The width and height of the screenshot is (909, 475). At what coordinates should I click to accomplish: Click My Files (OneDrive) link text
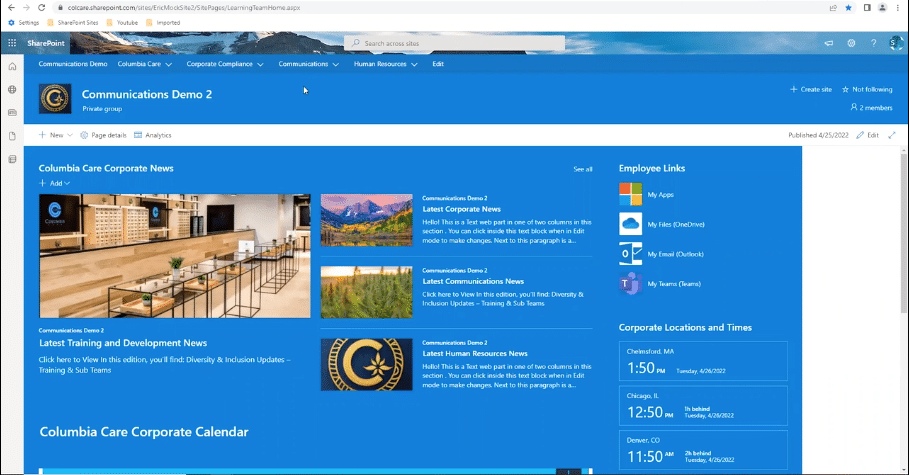point(676,224)
